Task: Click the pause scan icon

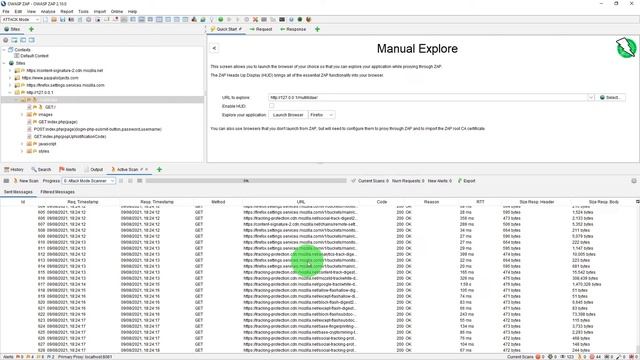Action: pos(121,181)
